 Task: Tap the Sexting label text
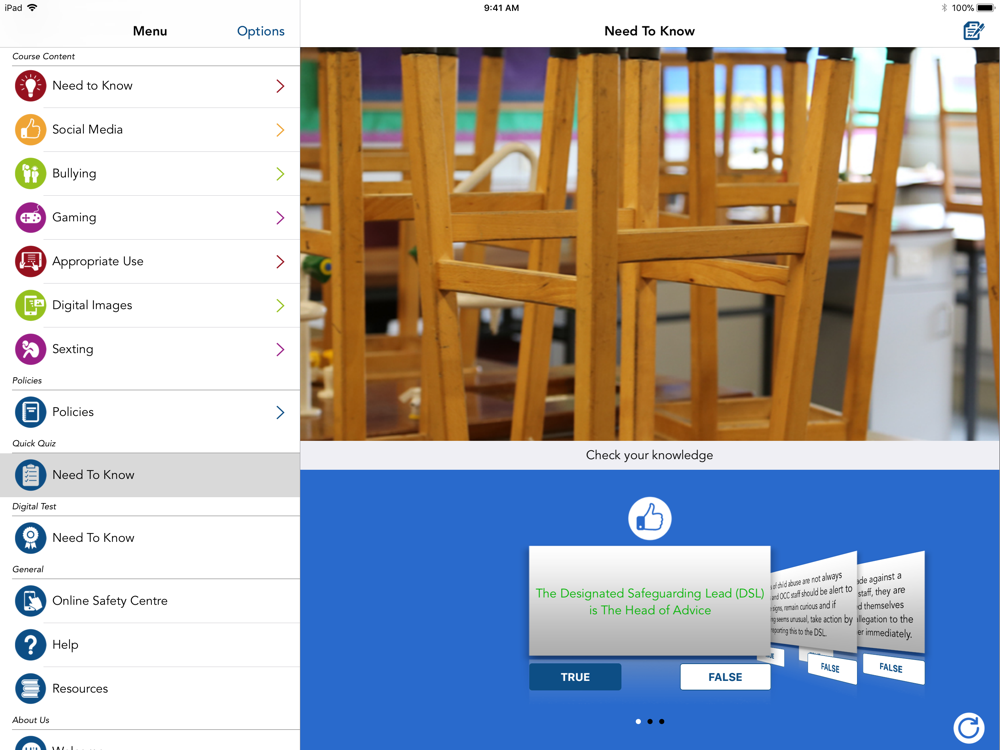tap(73, 349)
